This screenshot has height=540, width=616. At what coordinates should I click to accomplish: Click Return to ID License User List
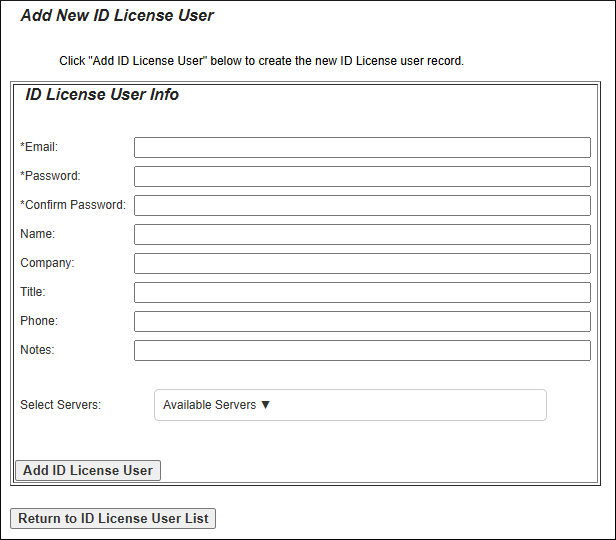coord(113,518)
